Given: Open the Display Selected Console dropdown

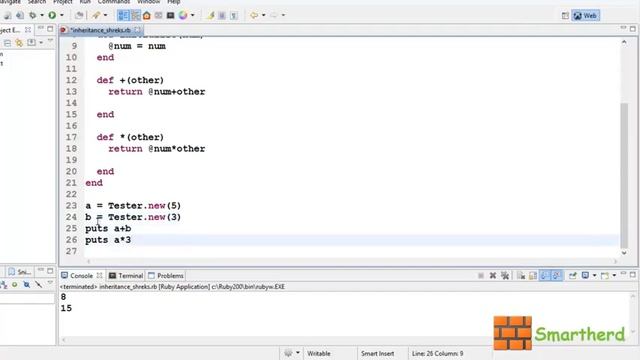Looking at the screenshot, I should (x=594, y=276).
